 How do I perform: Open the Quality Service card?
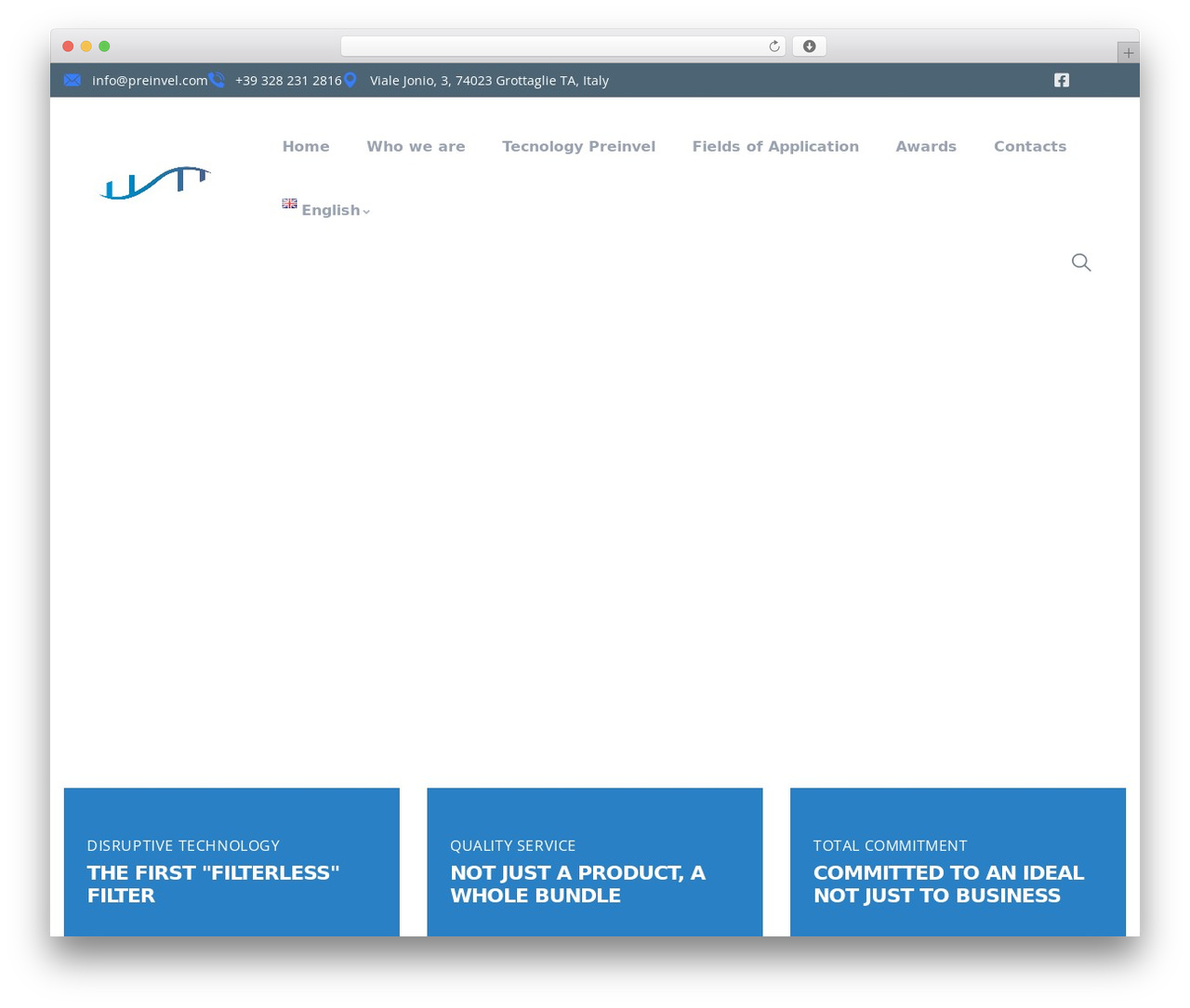(595, 862)
